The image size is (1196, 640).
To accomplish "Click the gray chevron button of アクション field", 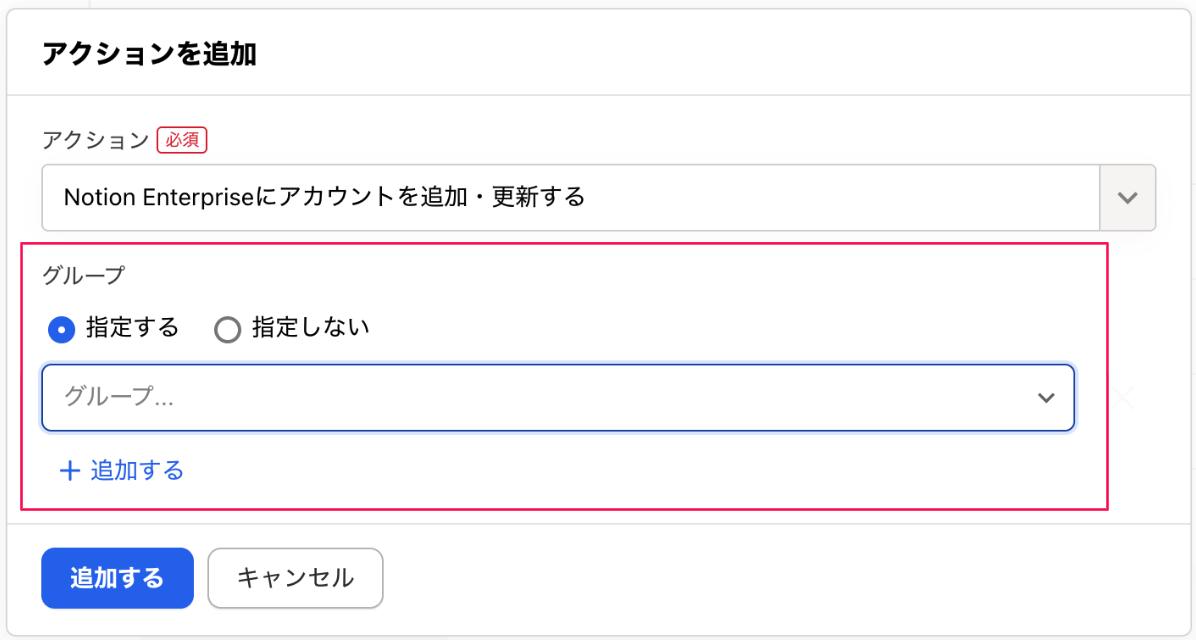I will (x=1128, y=198).
